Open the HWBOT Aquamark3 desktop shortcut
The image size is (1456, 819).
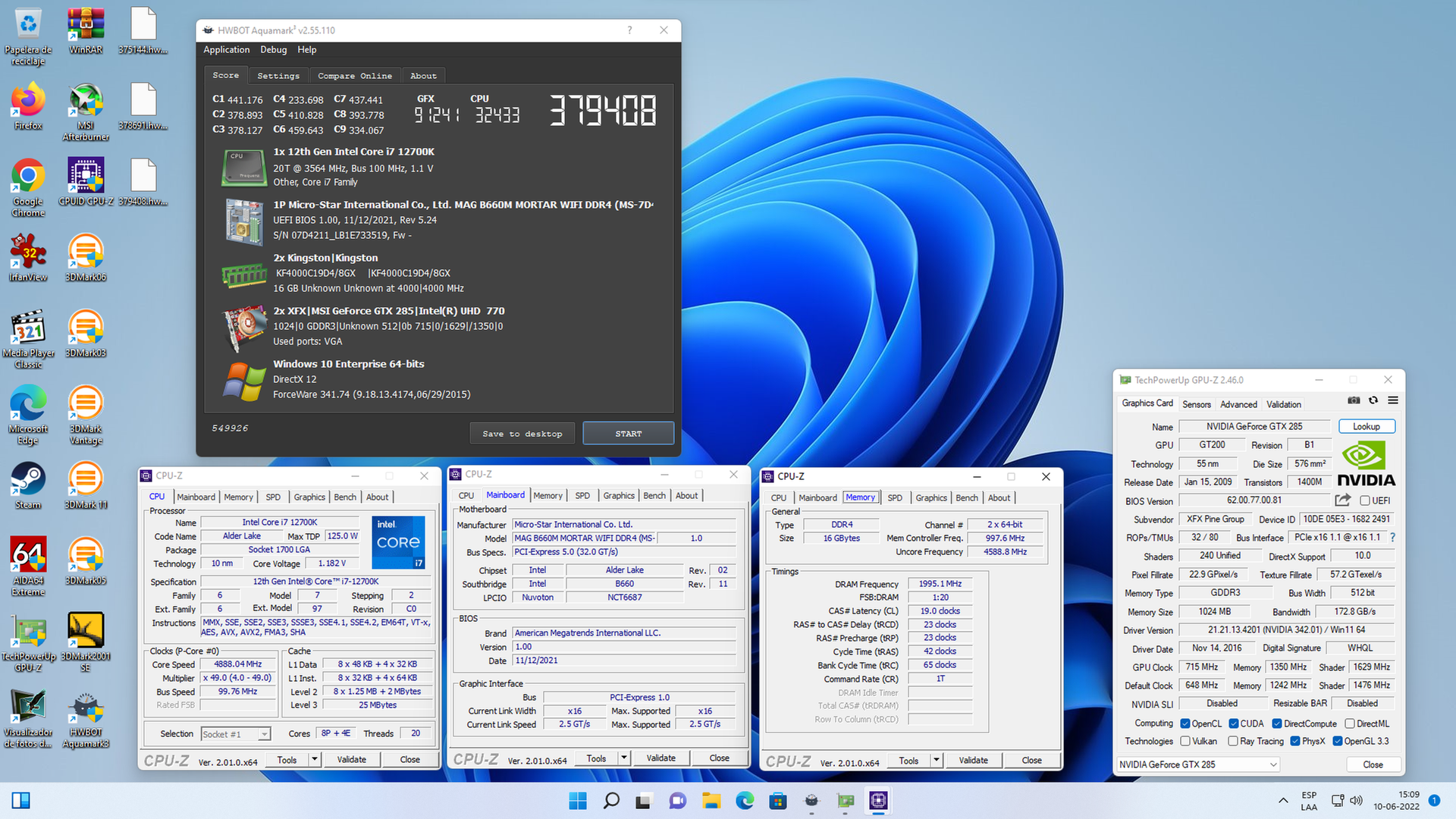(86, 719)
